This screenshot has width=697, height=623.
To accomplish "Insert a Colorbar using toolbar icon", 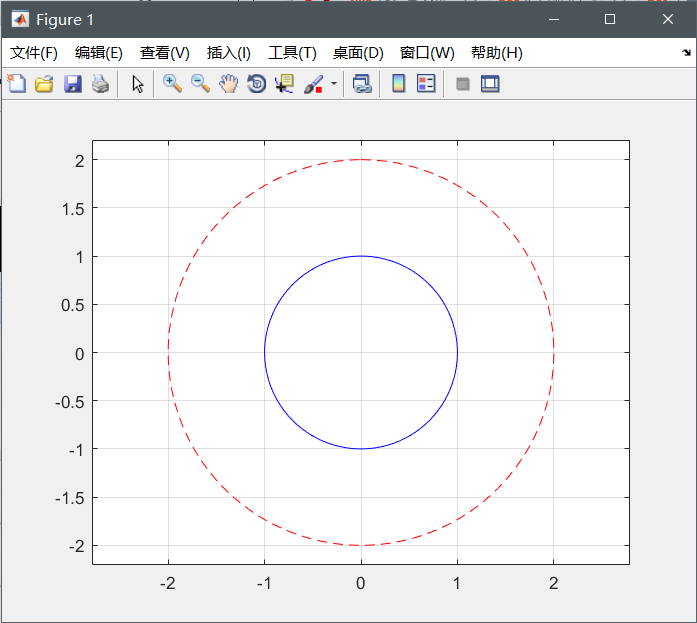I will (398, 84).
